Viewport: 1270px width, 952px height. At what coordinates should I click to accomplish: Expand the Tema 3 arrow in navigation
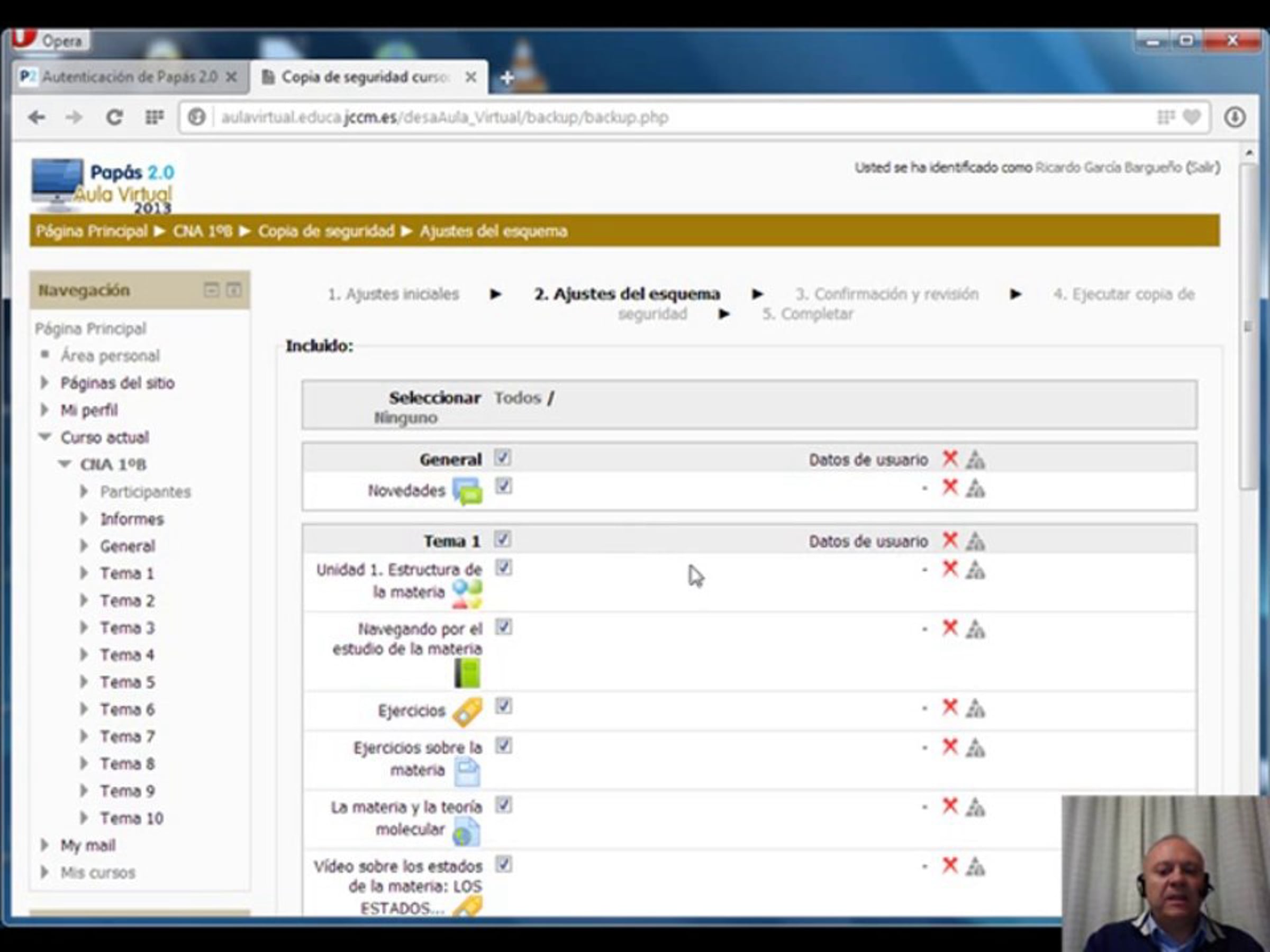(x=84, y=627)
